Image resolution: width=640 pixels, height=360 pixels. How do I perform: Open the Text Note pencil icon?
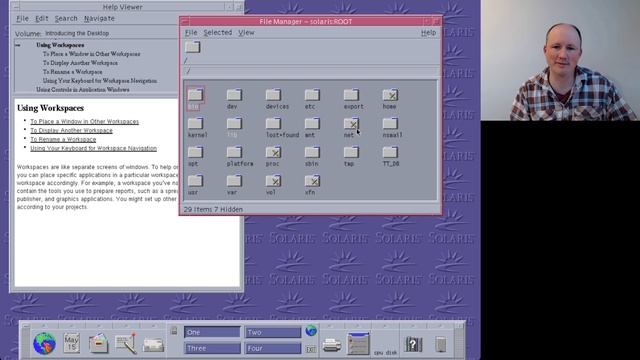[126, 343]
